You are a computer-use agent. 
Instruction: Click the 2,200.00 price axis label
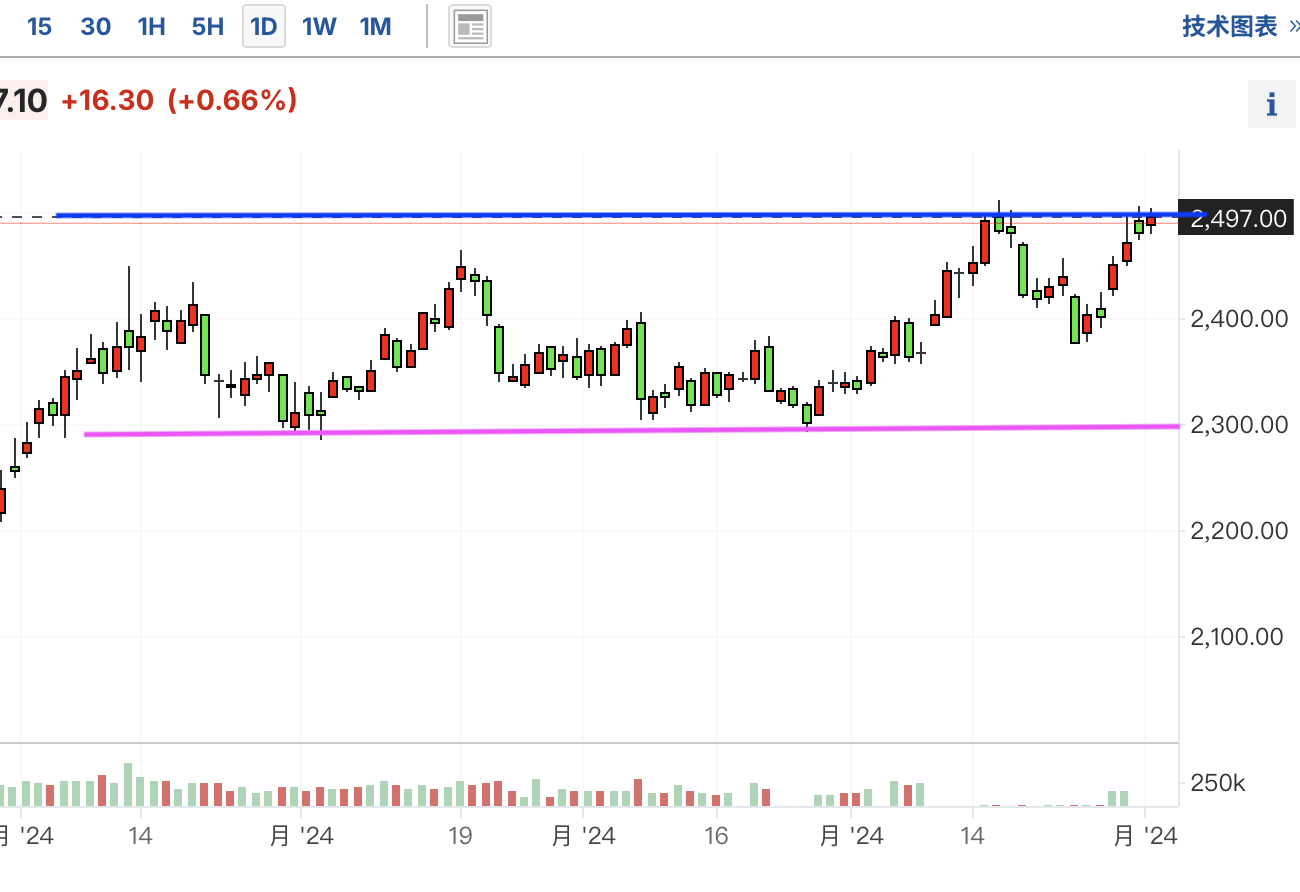1238,531
